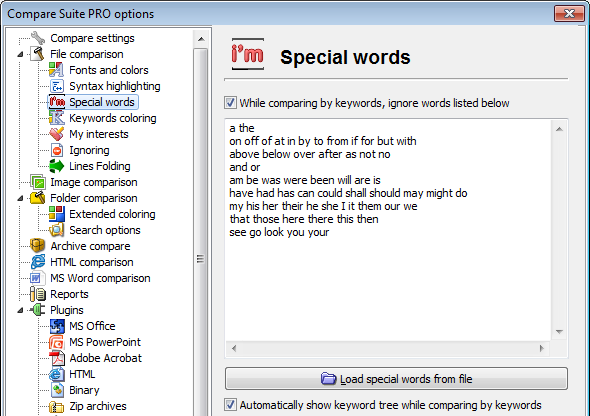Image resolution: width=590 pixels, height=416 pixels.
Task: Click the My interests checkmark icon
Action: coord(56,134)
